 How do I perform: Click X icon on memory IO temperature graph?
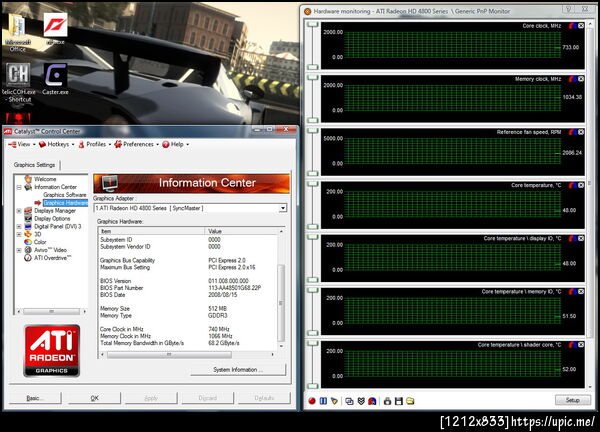(581, 292)
